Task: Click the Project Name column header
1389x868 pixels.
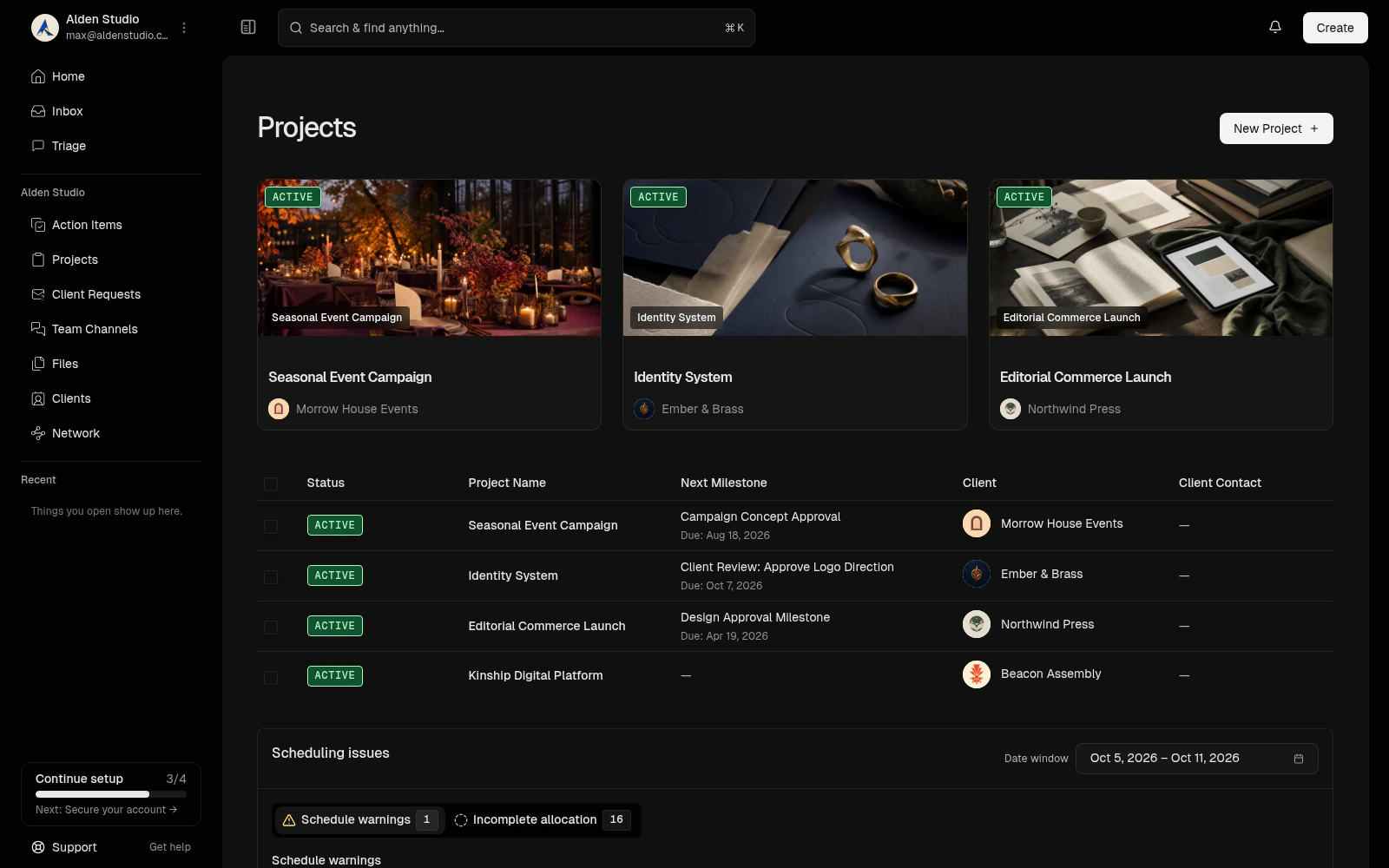Action: 507,483
